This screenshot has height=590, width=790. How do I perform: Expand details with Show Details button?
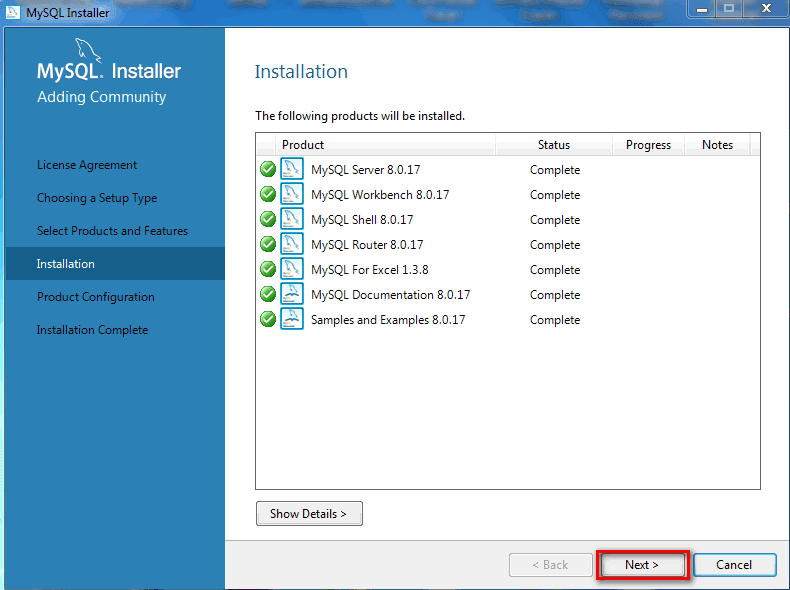coord(309,513)
